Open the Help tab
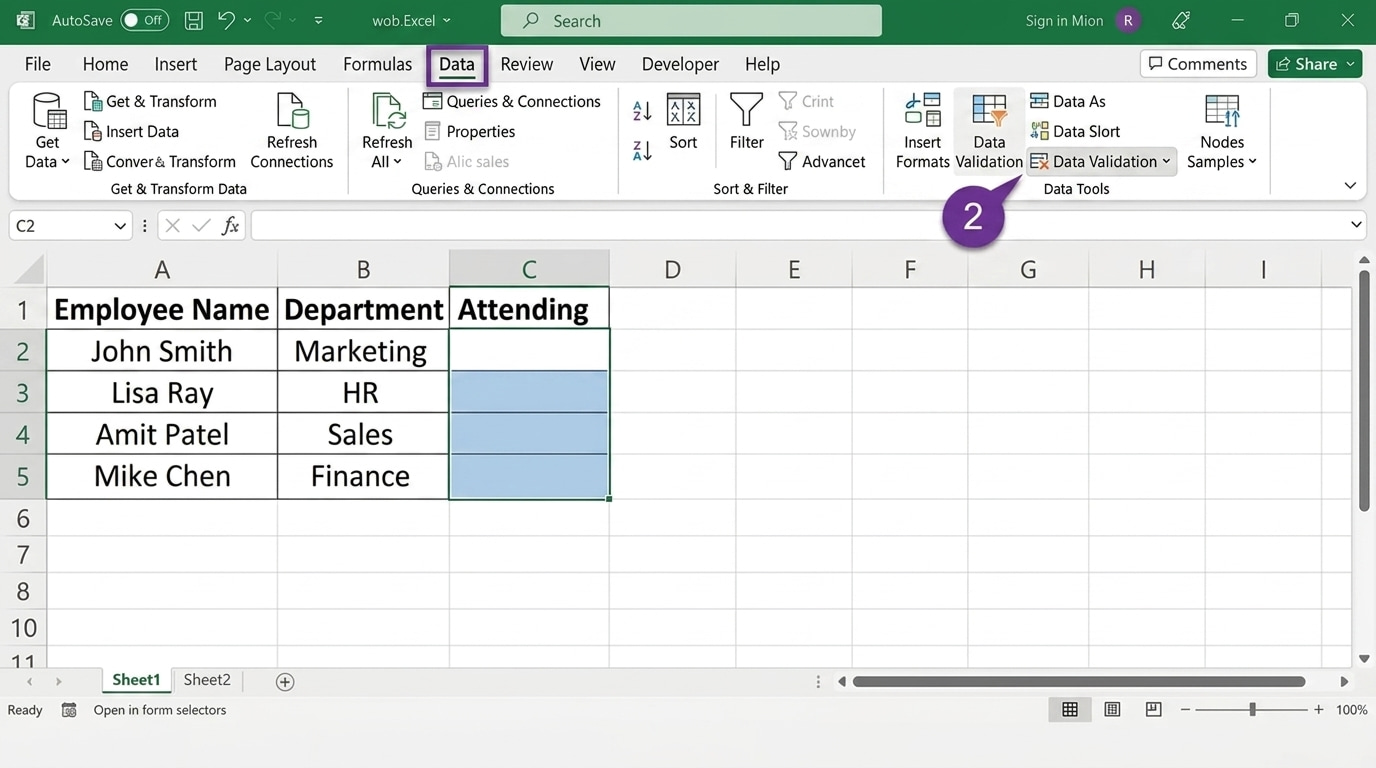This screenshot has height=768, width=1376. click(762, 64)
